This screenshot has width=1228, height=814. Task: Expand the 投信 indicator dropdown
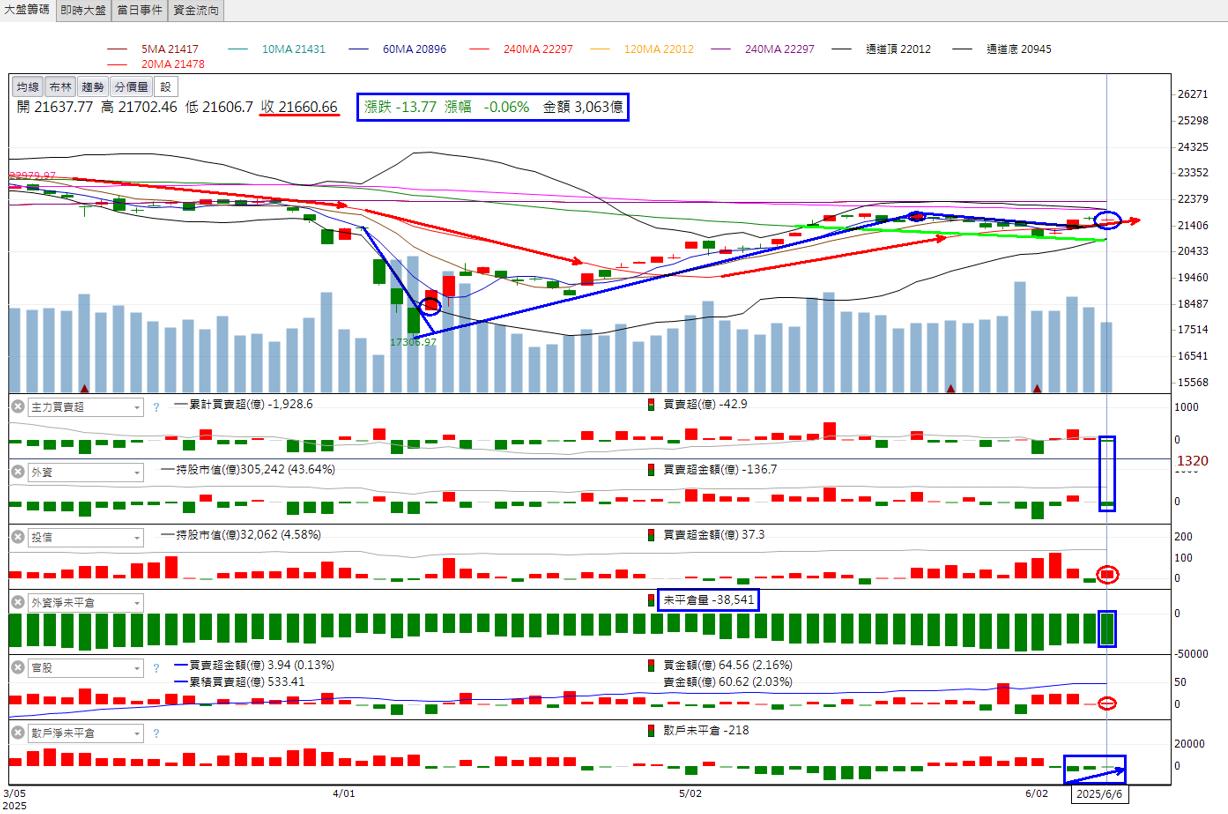(136, 537)
